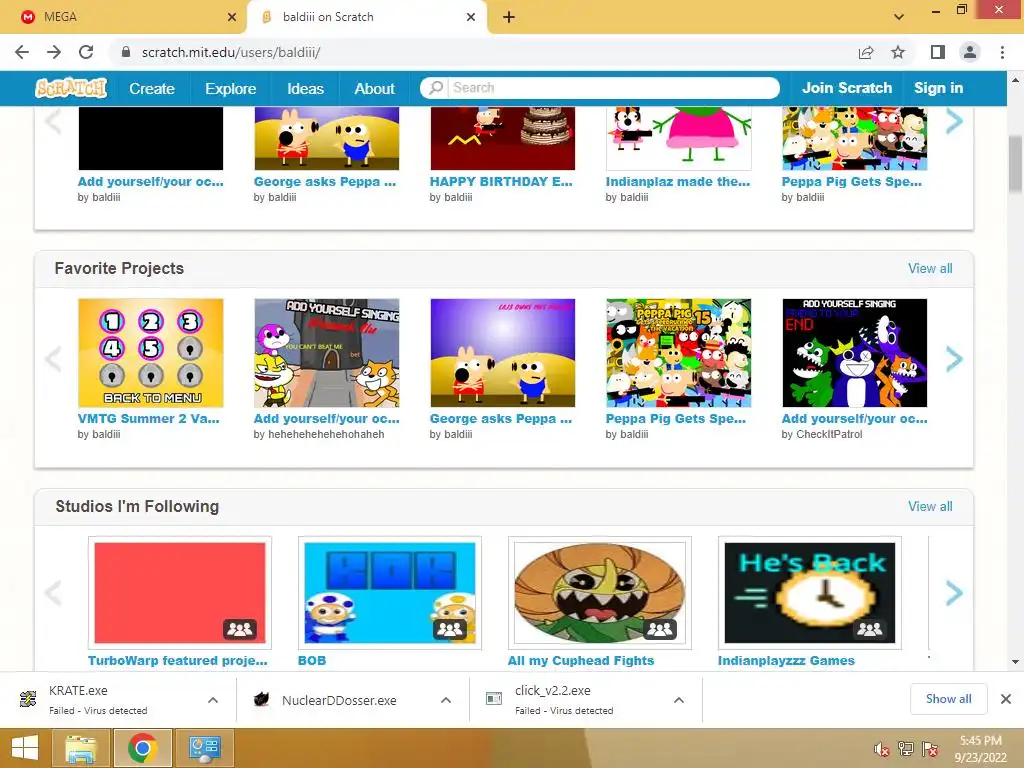Viewport: 1024px width, 768px height.
Task: Open project by hehehehehehehohaheh thumbnail
Action: point(327,353)
